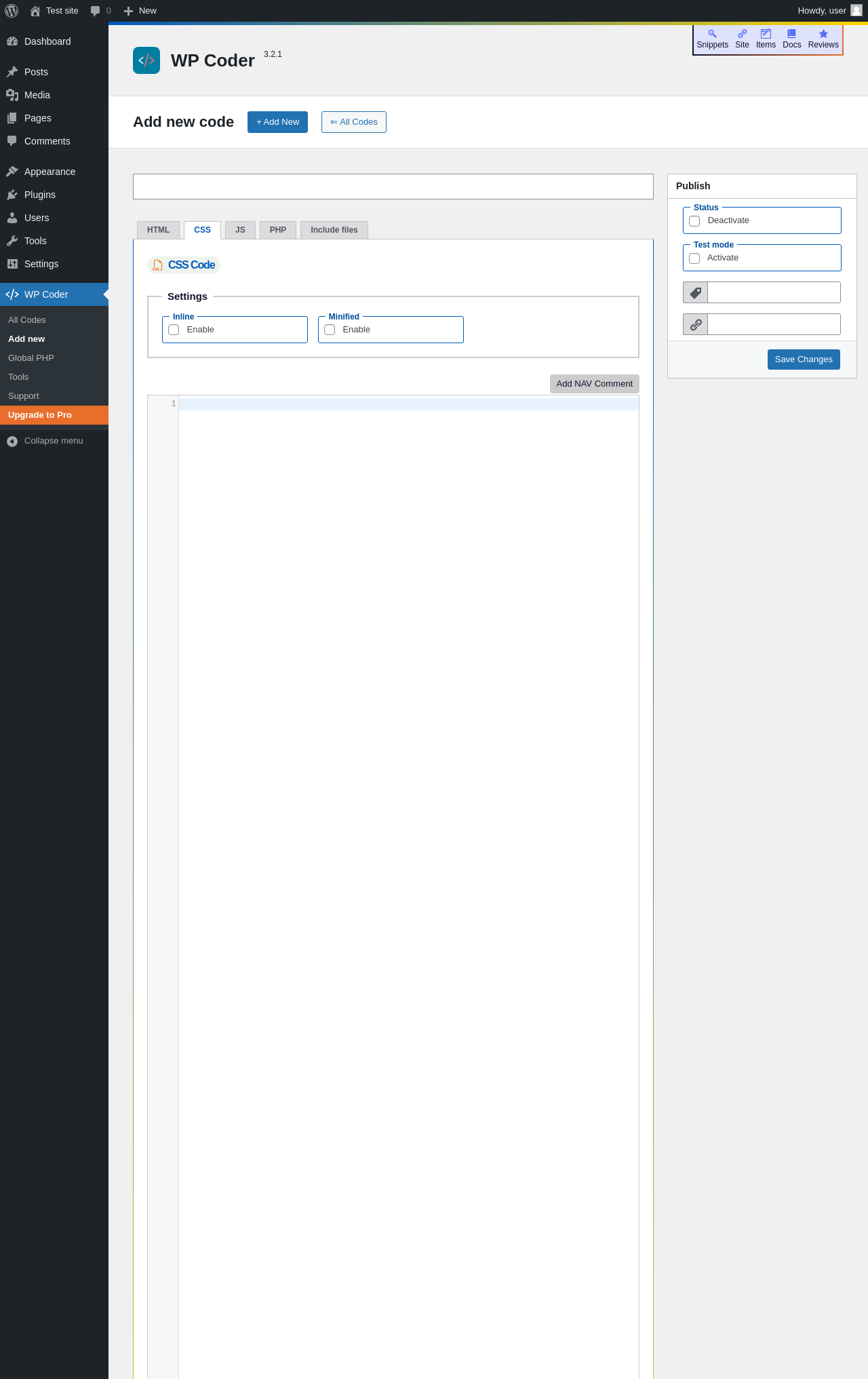The height and width of the screenshot is (1379, 868).
Task: Check the Deactivate status checkbox
Action: pos(694,221)
